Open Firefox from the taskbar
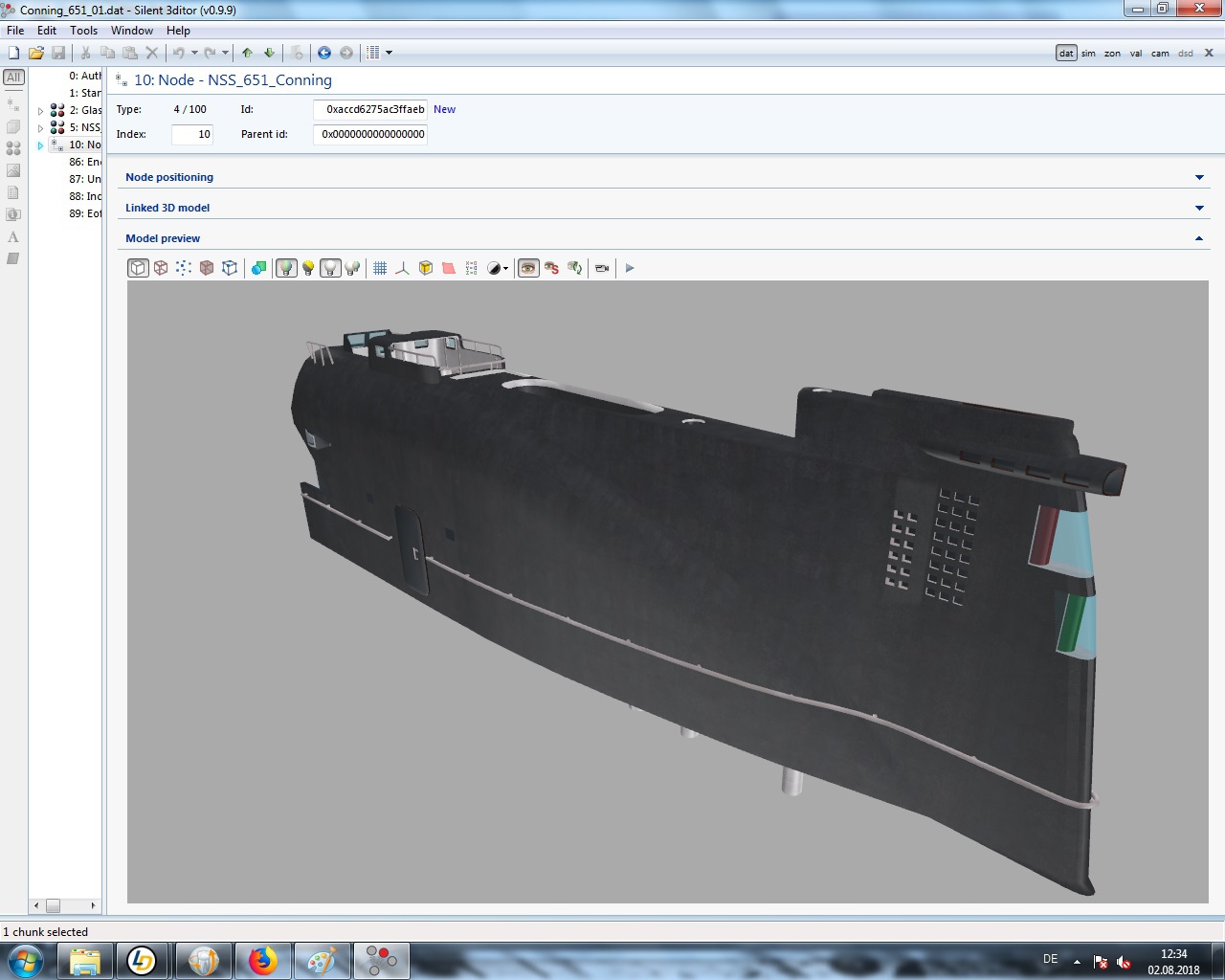The height and width of the screenshot is (980, 1225). (x=262, y=960)
